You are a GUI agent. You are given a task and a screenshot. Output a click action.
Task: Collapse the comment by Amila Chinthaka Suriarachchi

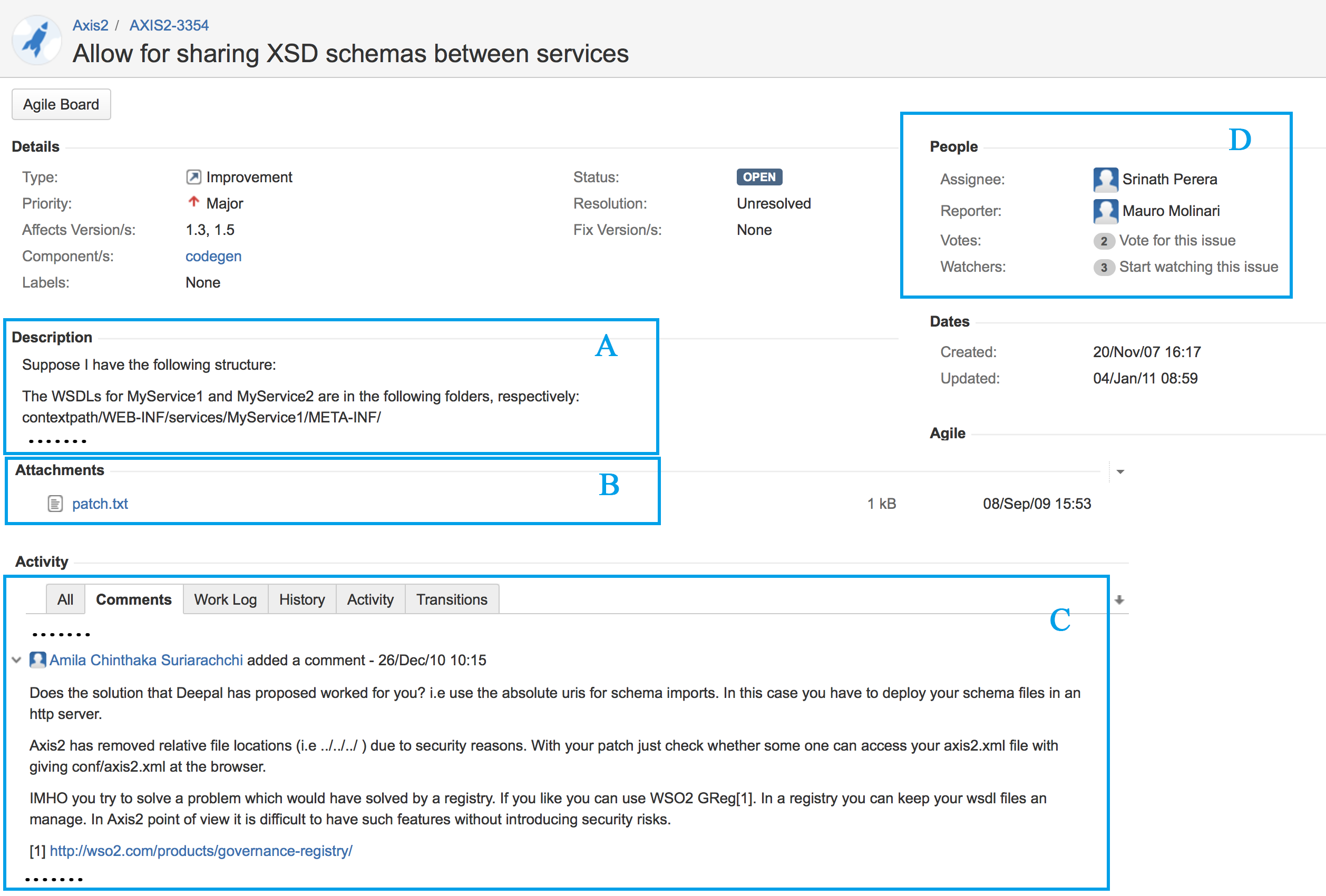tap(16, 661)
